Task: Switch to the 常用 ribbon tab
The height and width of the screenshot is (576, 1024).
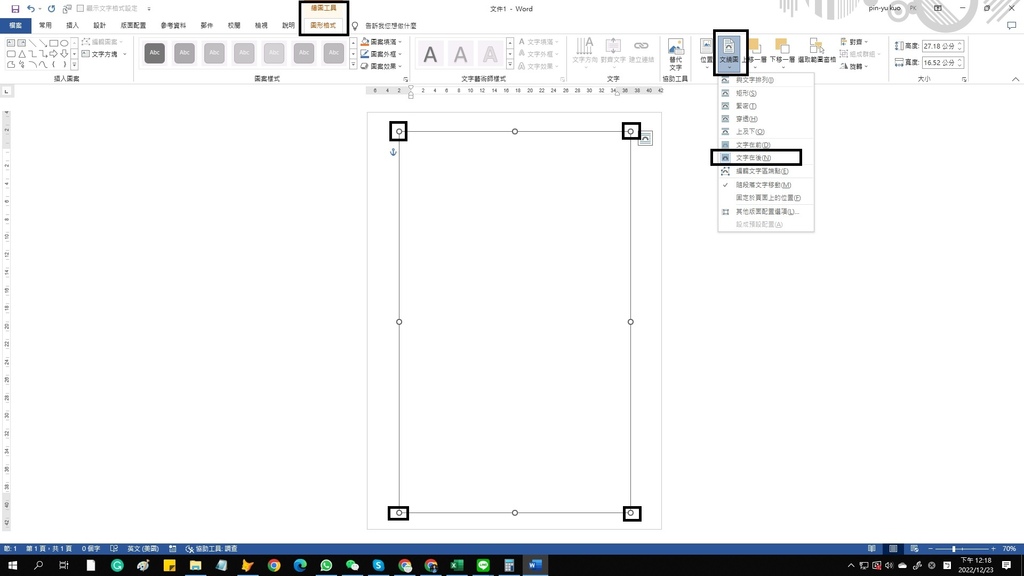Action: point(45,25)
